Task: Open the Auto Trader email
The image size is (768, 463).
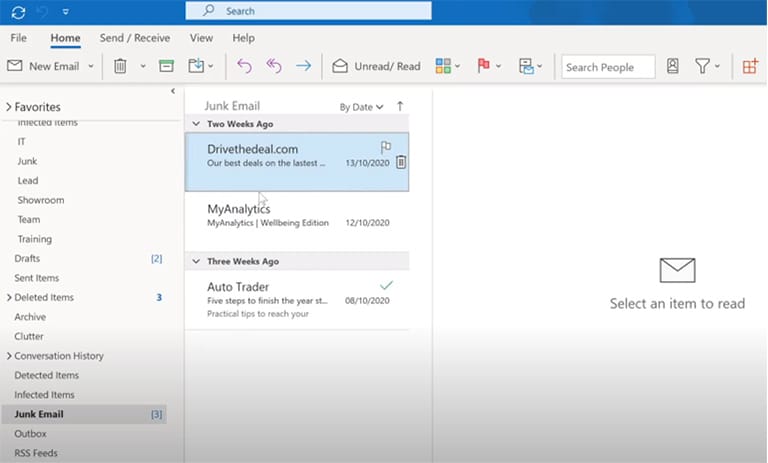Action: (297, 299)
